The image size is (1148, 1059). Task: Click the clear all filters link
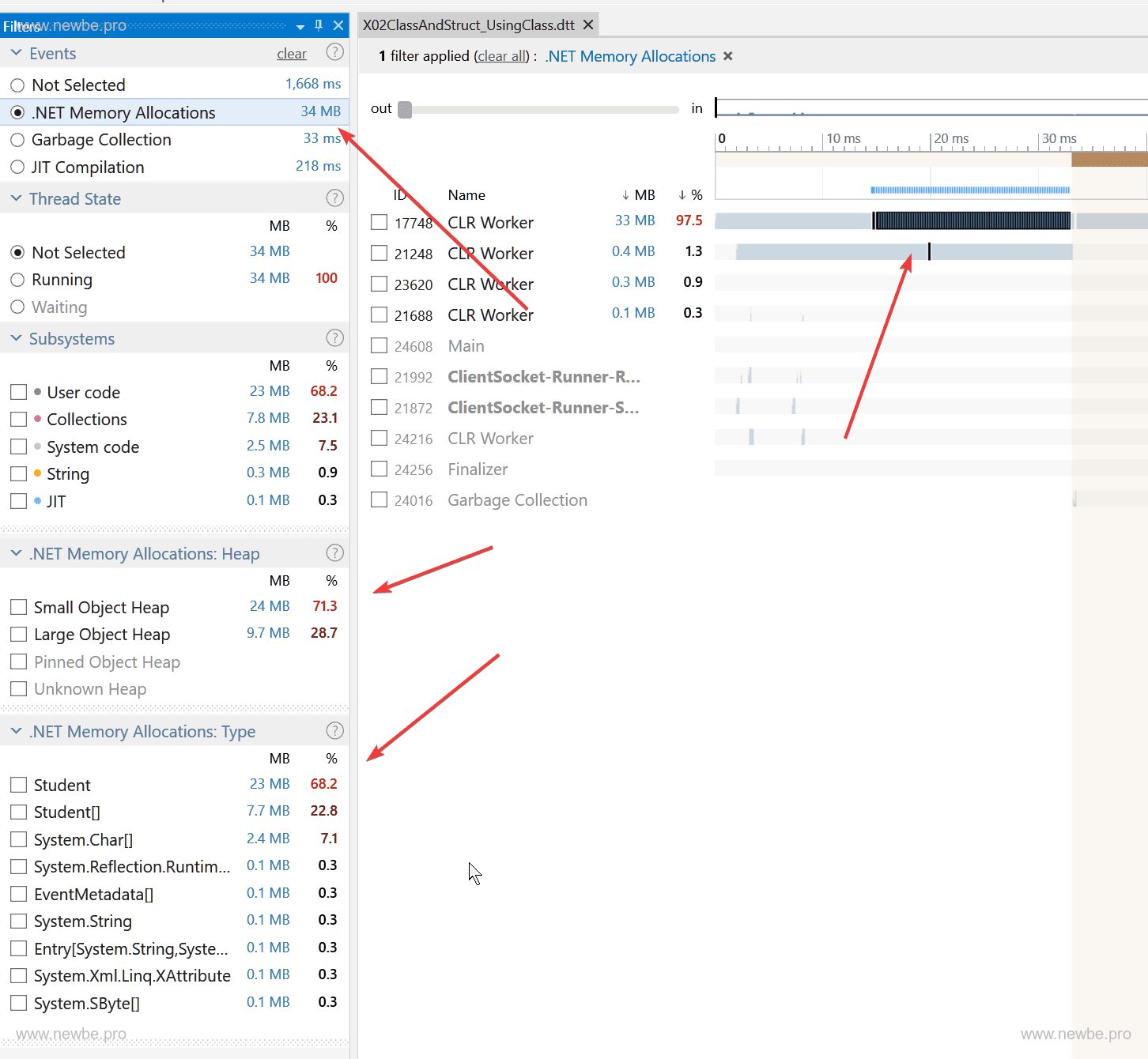502,56
